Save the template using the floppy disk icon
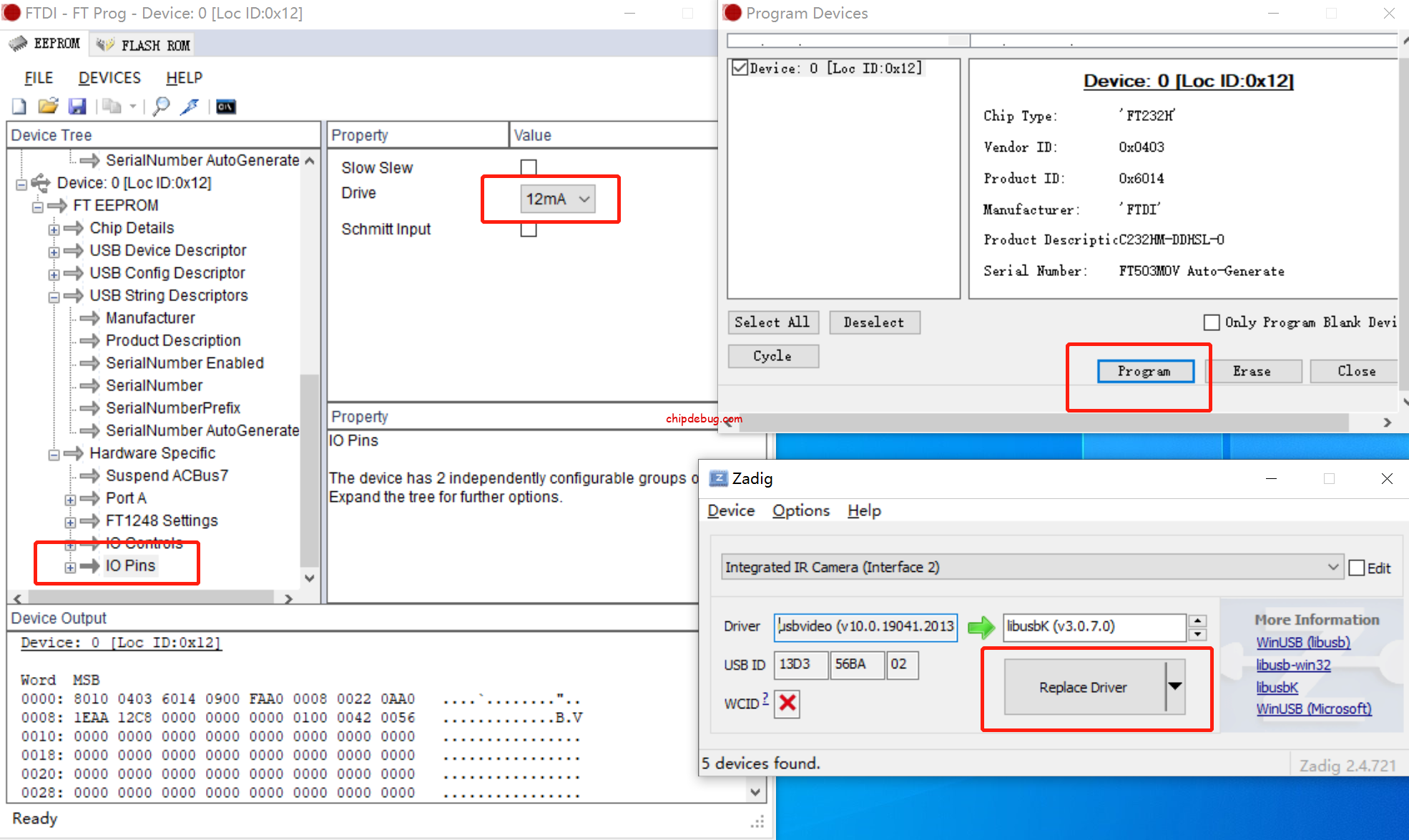Image resolution: width=1409 pixels, height=840 pixels. click(x=77, y=107)
